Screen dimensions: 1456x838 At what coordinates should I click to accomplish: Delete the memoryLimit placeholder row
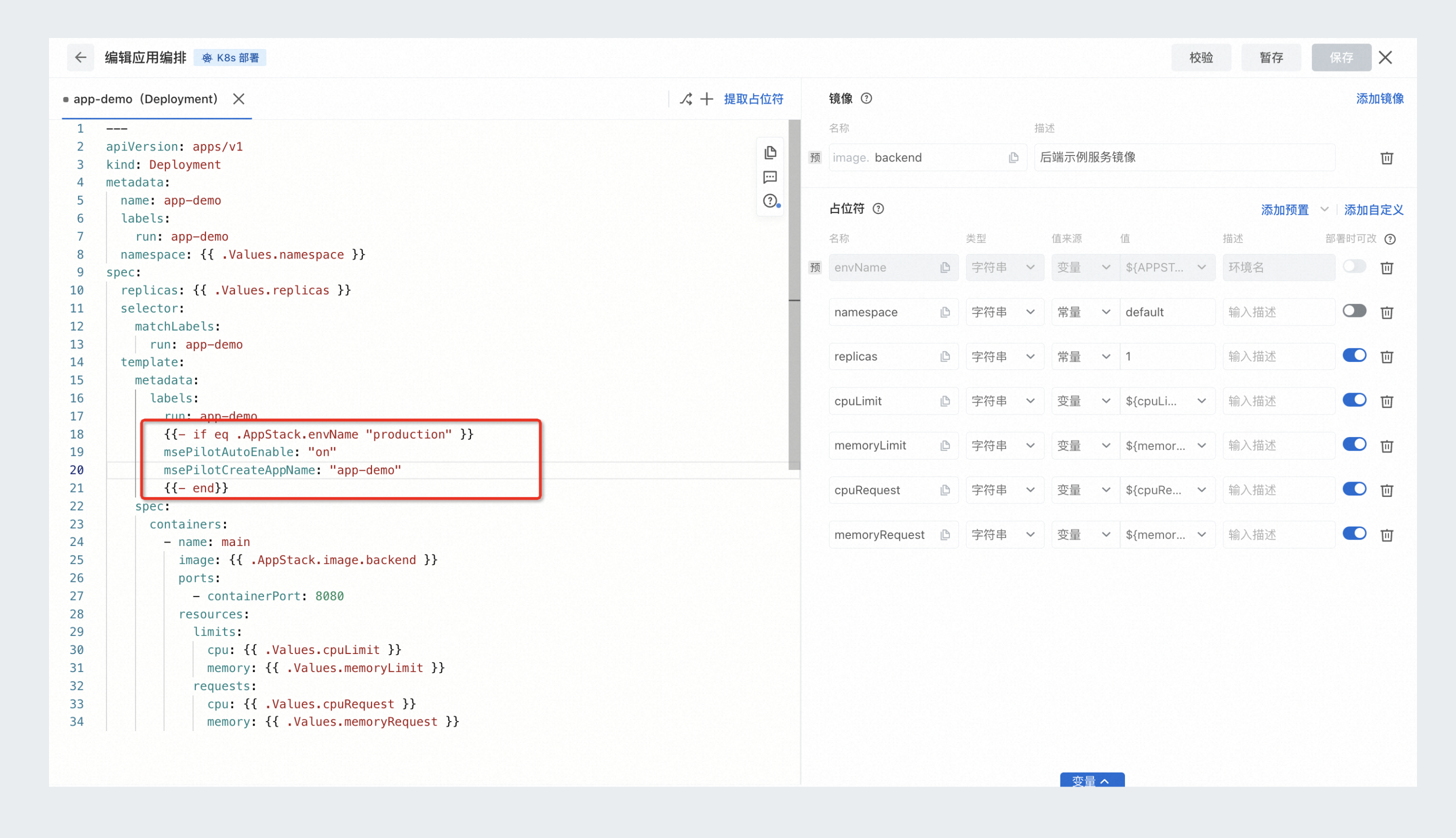click(1387, 445)
